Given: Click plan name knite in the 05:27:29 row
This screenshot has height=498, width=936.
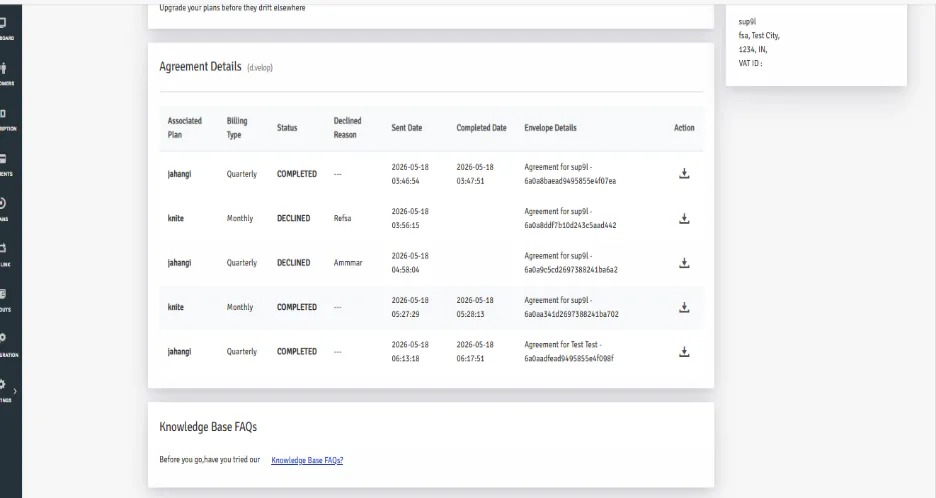Looking at the screenshot, I should coord(176,307).
